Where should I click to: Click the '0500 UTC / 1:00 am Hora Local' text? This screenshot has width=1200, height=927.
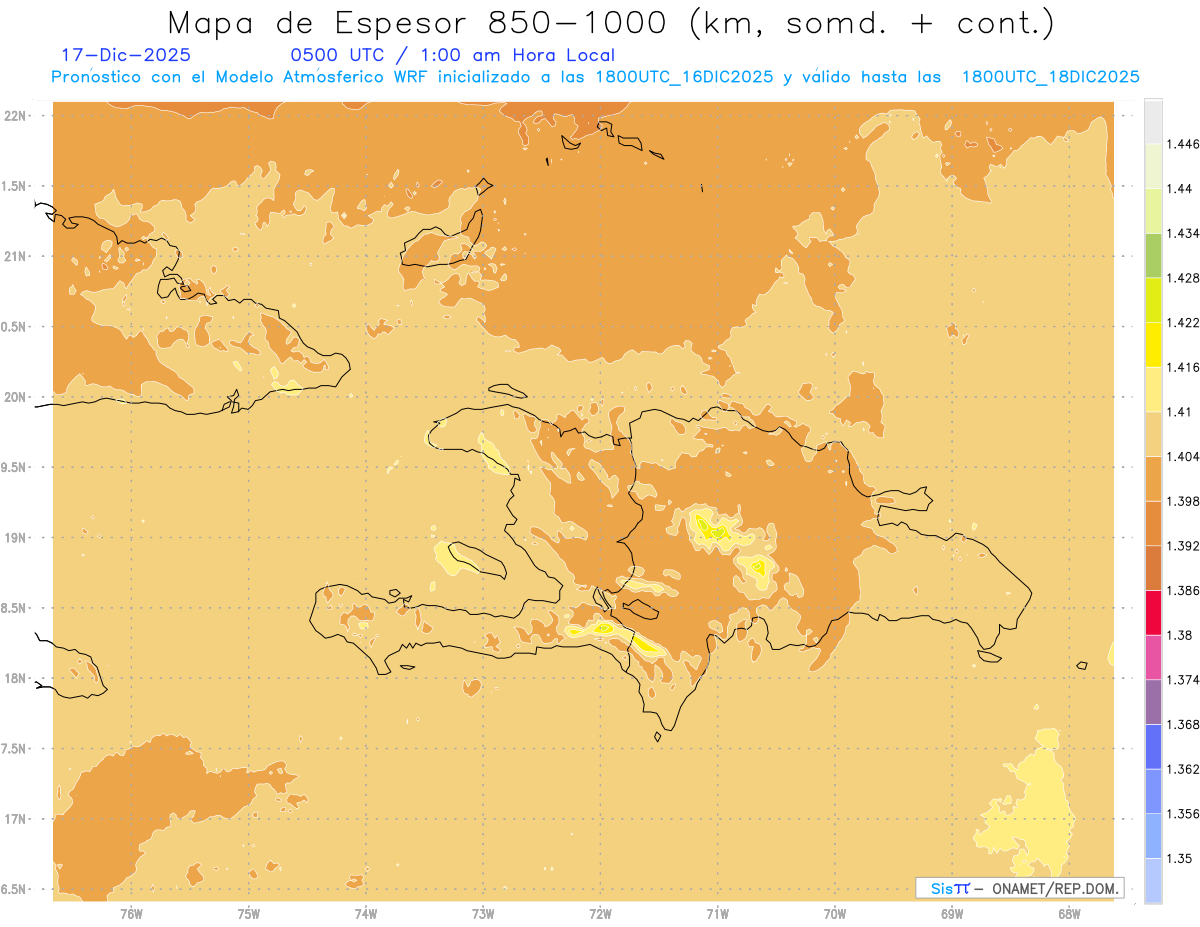click(x=453, y=55)
